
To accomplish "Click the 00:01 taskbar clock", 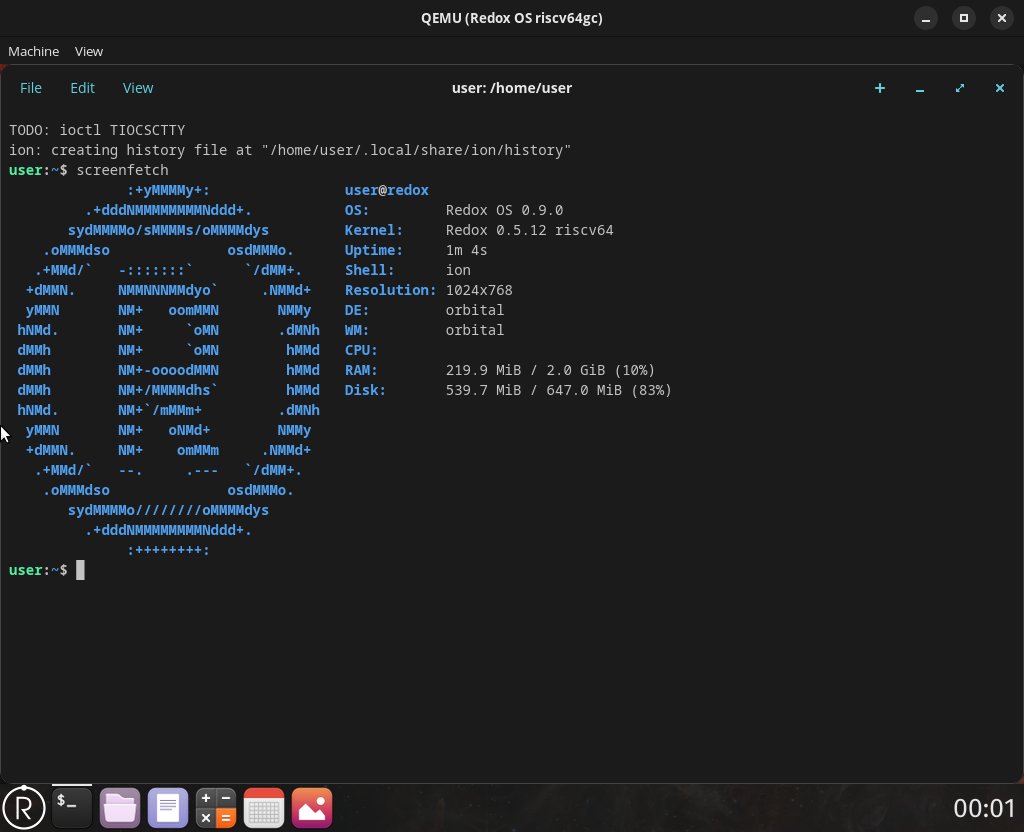I will point(984,808).
